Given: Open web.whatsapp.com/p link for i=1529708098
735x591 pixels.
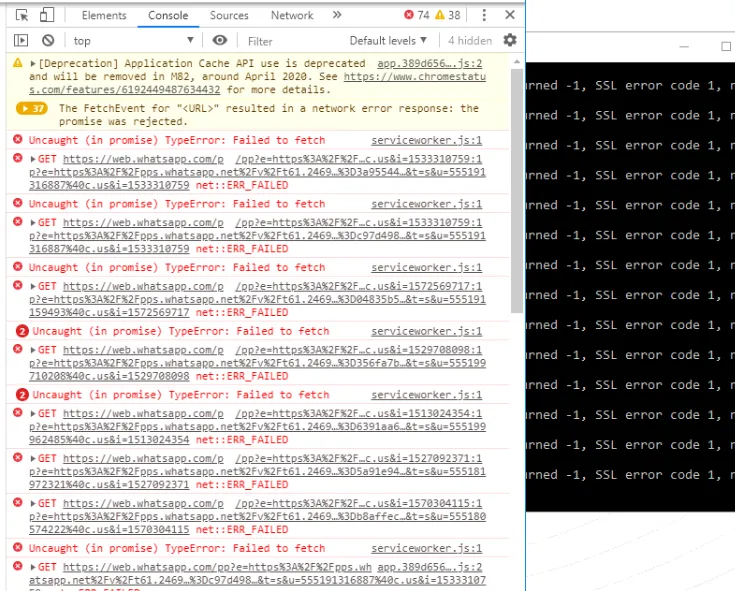Looking at the screenshot, I should pos(143,350).
